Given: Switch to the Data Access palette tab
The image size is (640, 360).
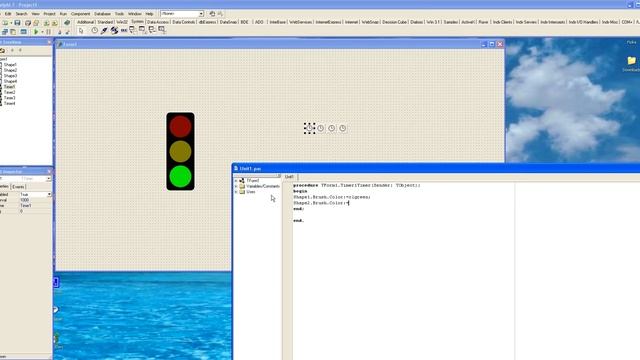Looking at the screenshot, I should click(158, 22).
